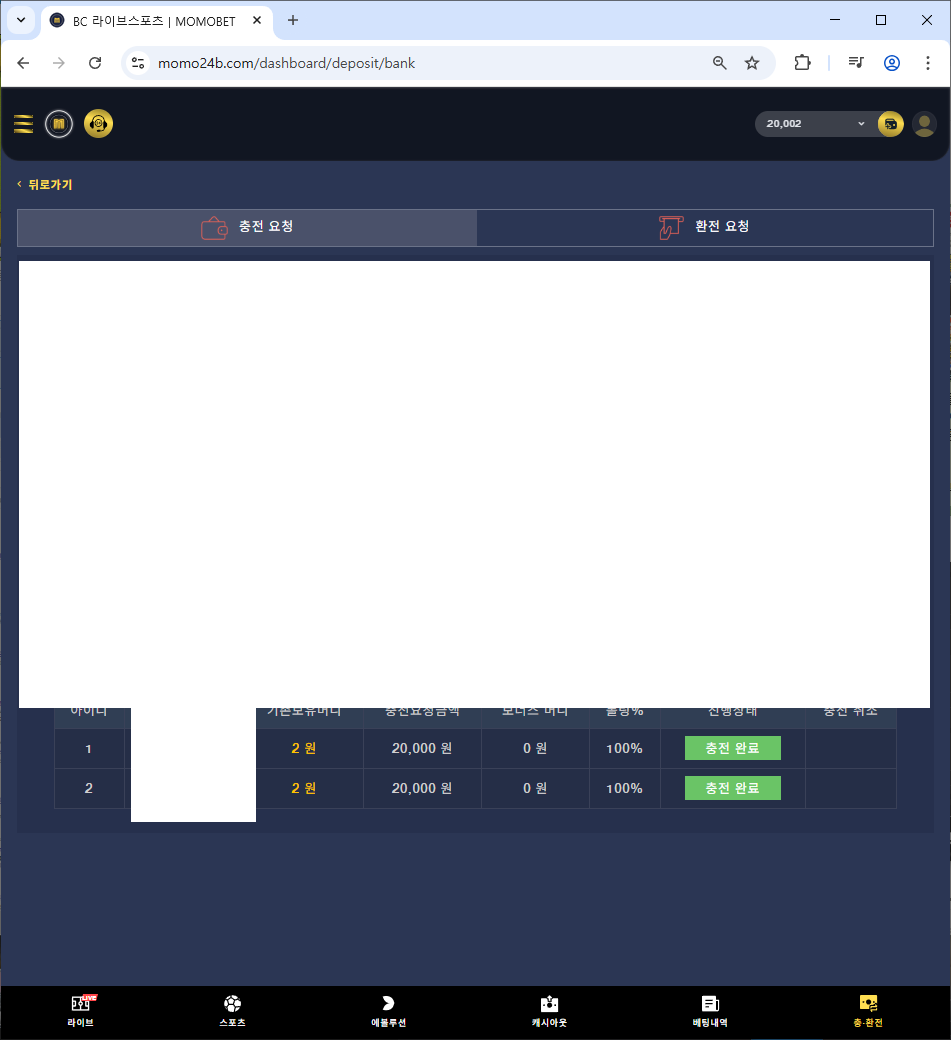The width and height of the screenshot is (951, 1040).
Task: Switch to the 충전 요청 tab
Action: tap(247, 227)
